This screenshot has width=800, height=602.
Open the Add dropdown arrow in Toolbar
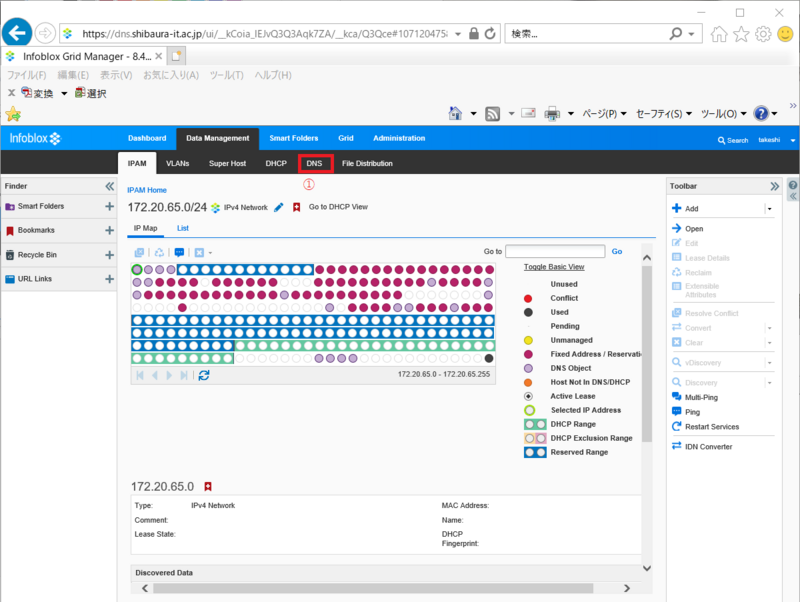click(769, 209)
